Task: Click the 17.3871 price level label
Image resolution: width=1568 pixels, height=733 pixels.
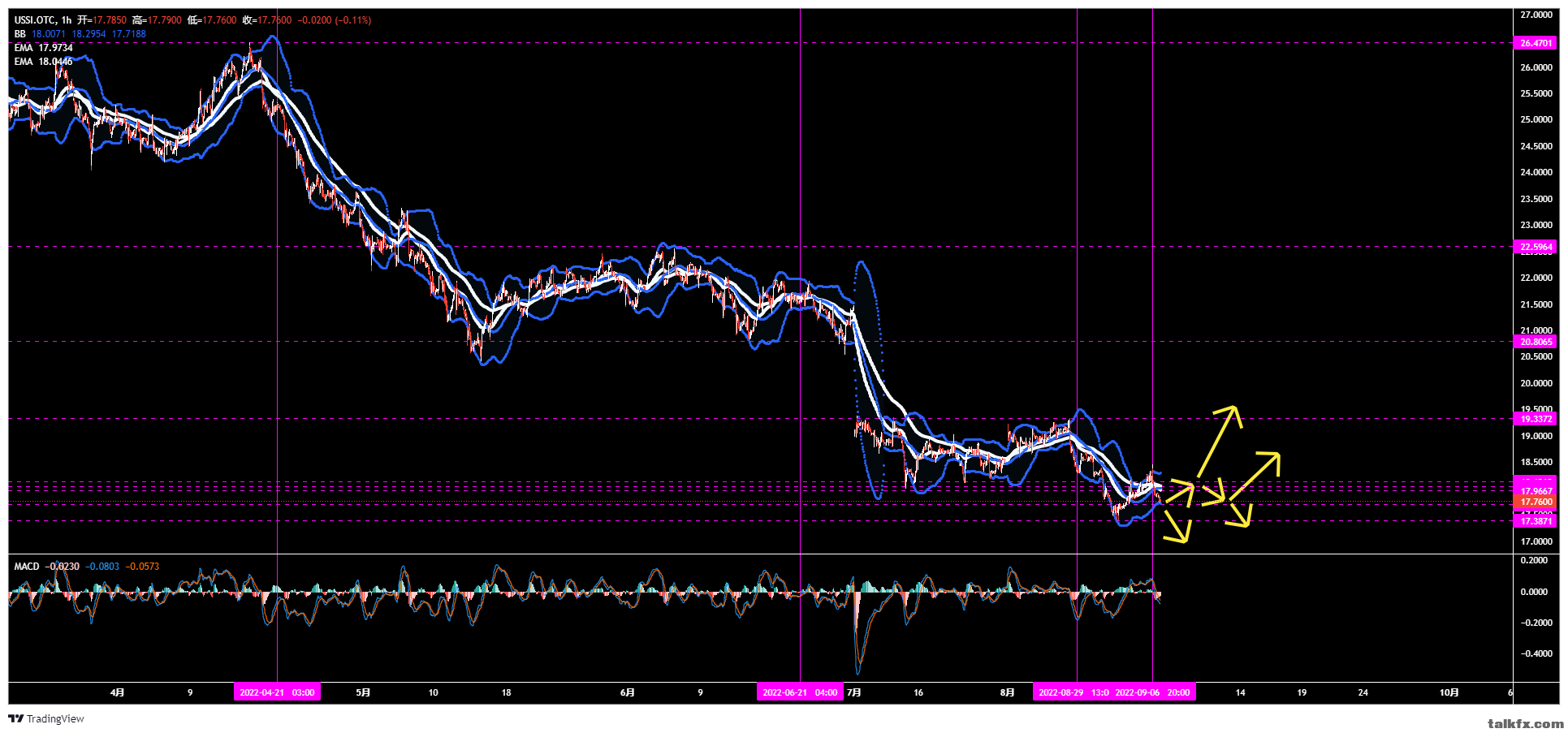Action: 1536,521
